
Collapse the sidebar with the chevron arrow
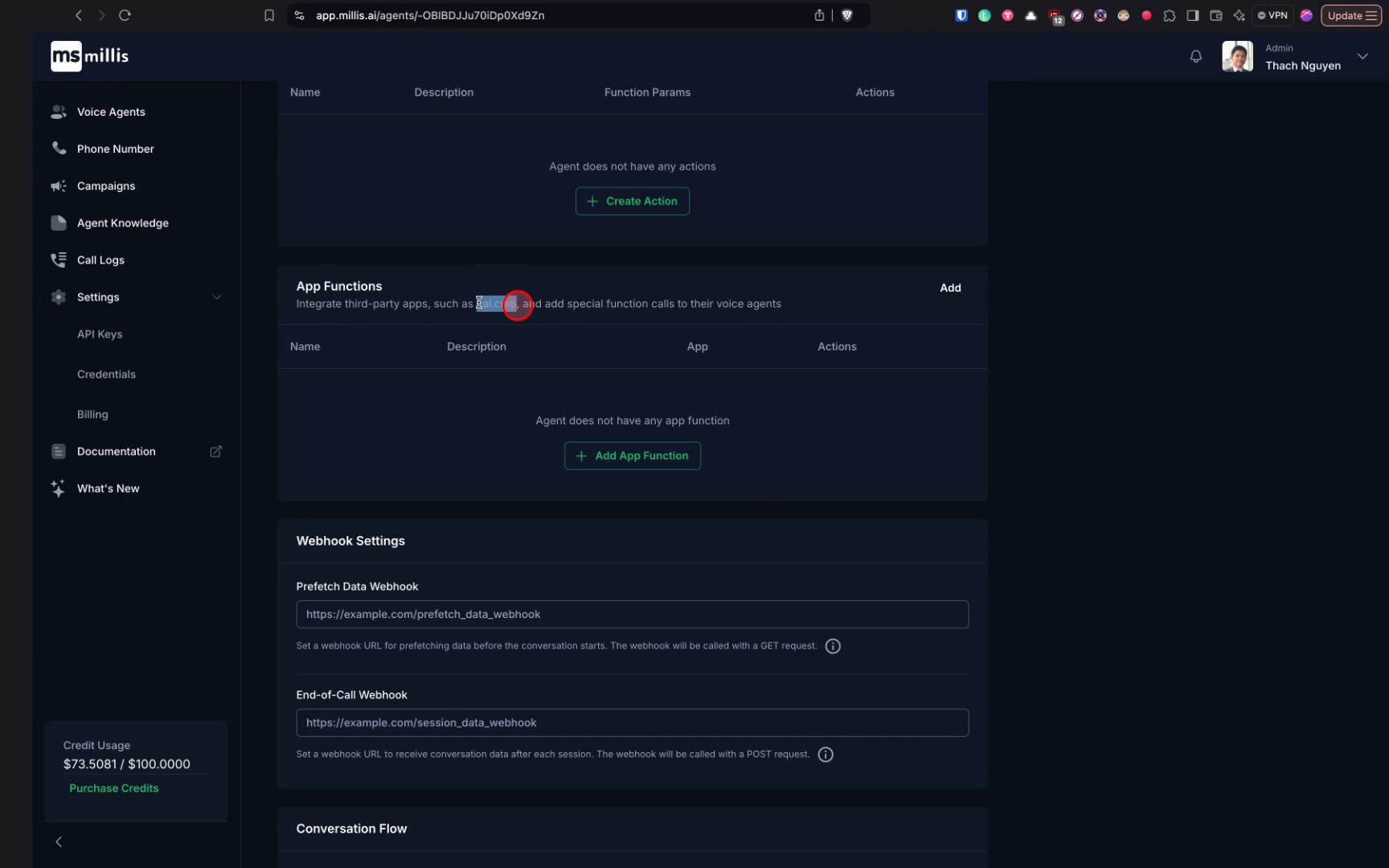click(58, 841)
